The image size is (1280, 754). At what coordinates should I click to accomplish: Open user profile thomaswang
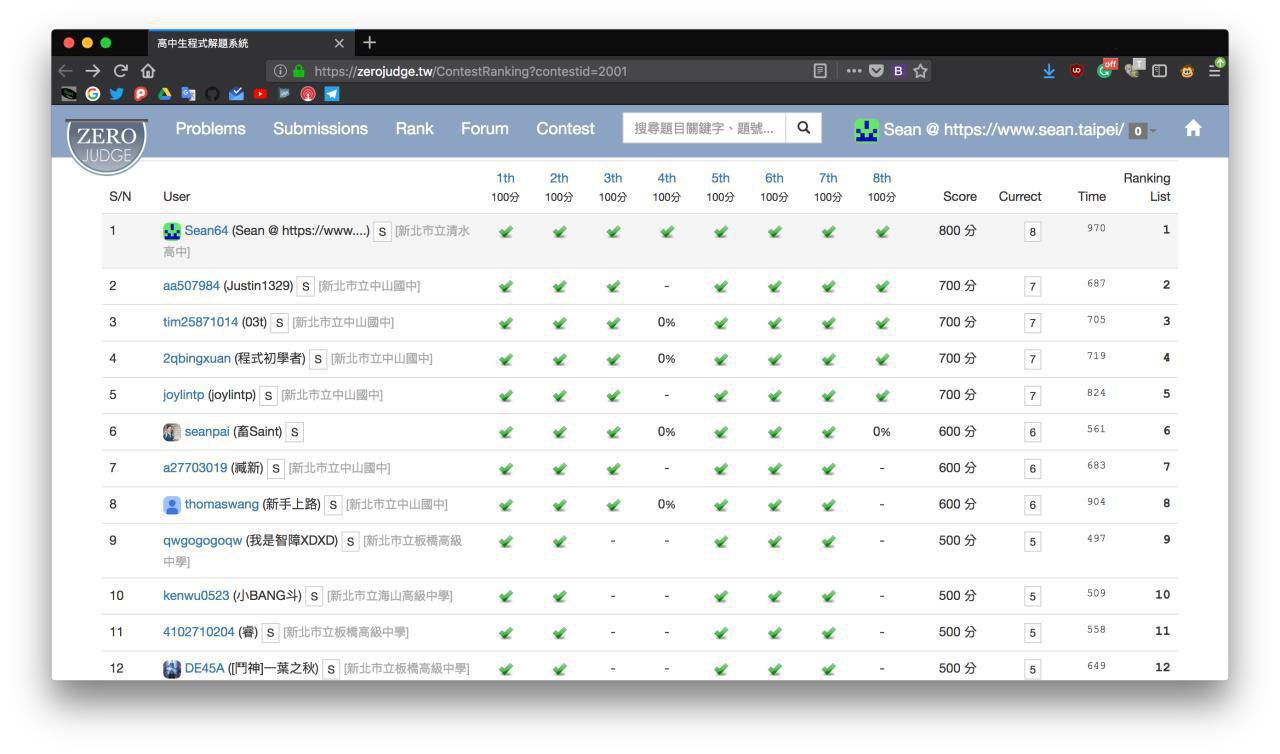pyautogui.click(x=222, y=504)
